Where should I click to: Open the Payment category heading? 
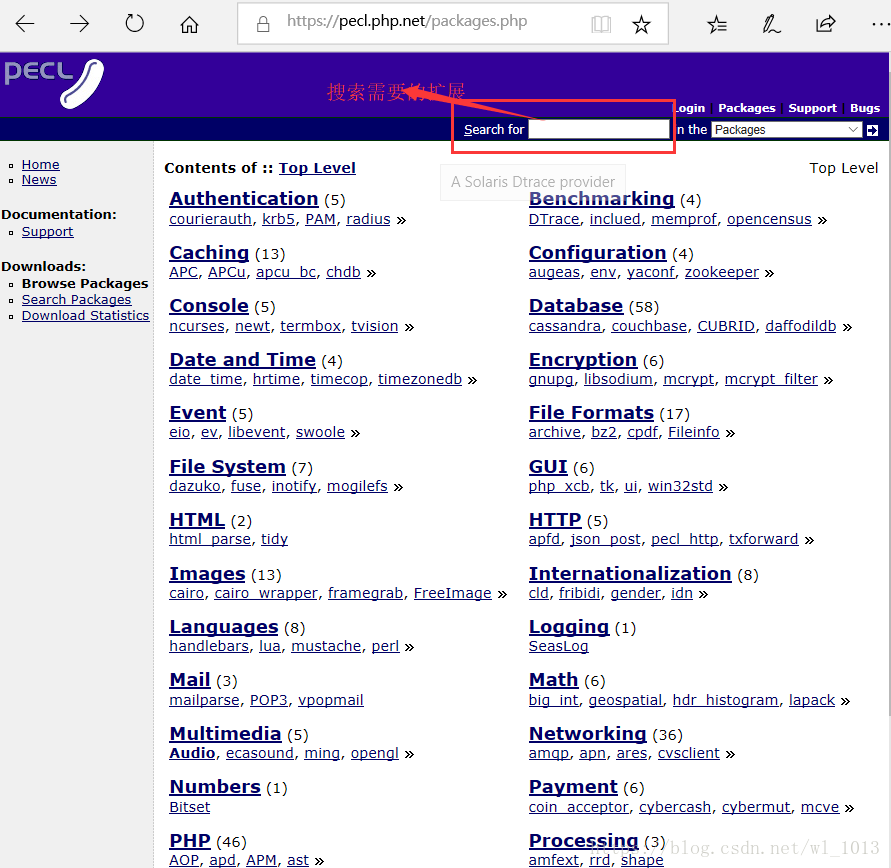point(573,787)
